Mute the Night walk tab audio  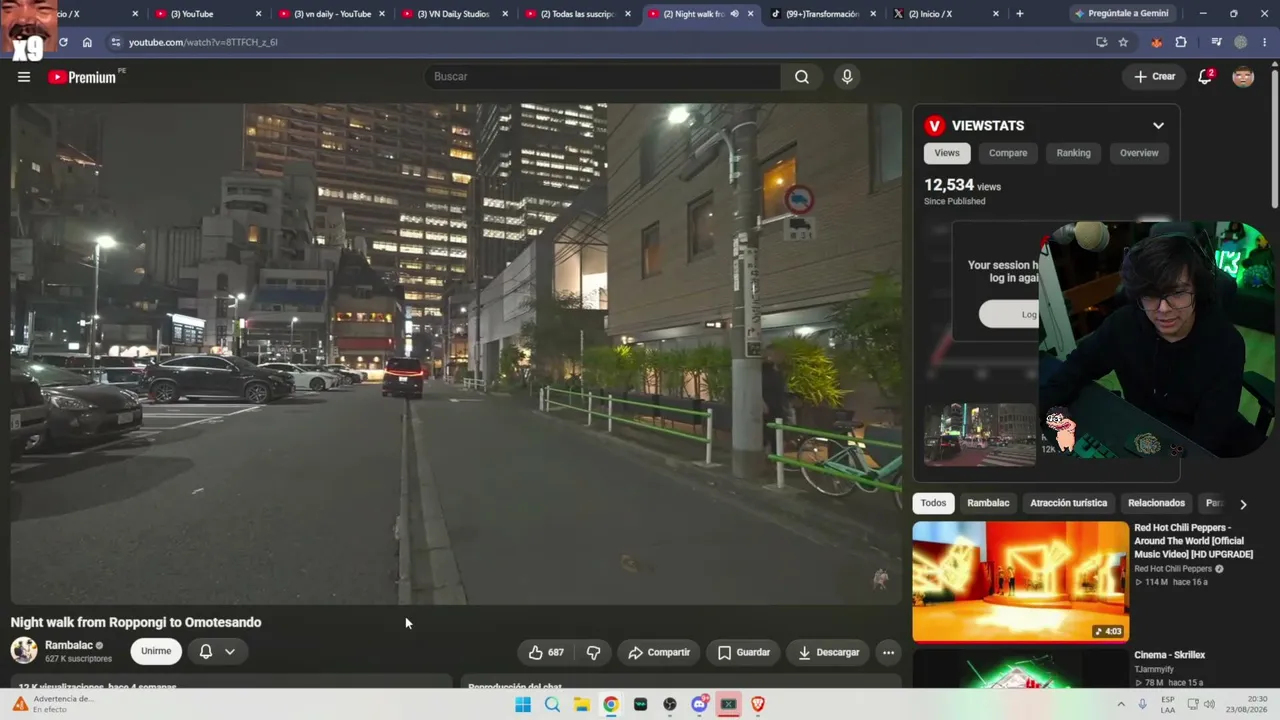point(735,14)
